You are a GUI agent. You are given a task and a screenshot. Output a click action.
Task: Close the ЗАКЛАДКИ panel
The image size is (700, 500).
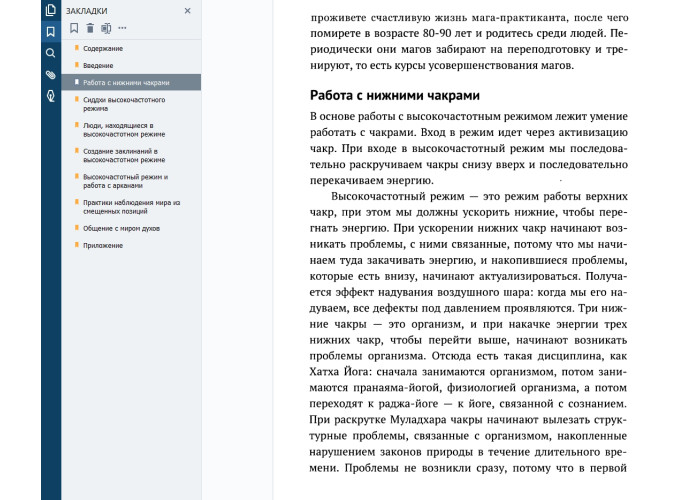pos(187,10)
